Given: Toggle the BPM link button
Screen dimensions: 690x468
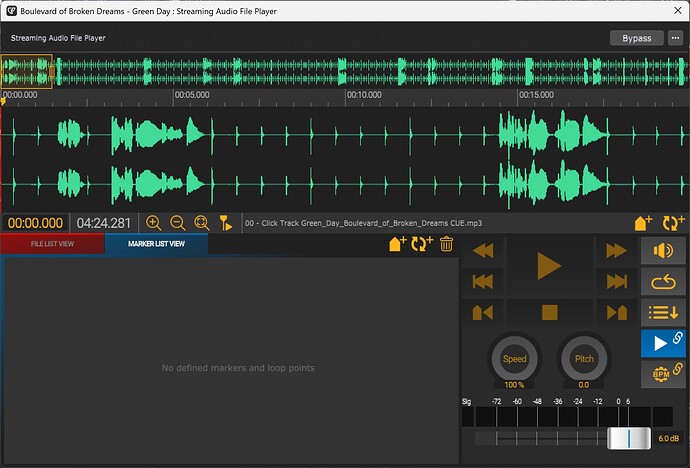Looking at the screenshot, I should point(663,374).
